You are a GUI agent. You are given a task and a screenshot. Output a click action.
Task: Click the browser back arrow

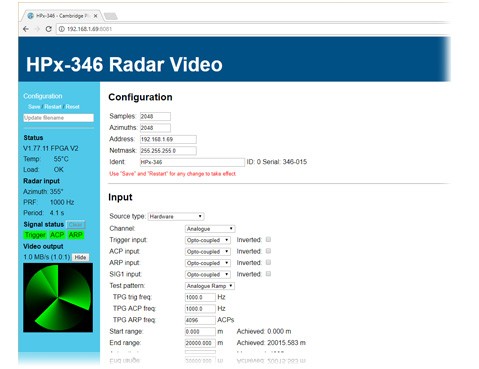[x=26, y=29]
